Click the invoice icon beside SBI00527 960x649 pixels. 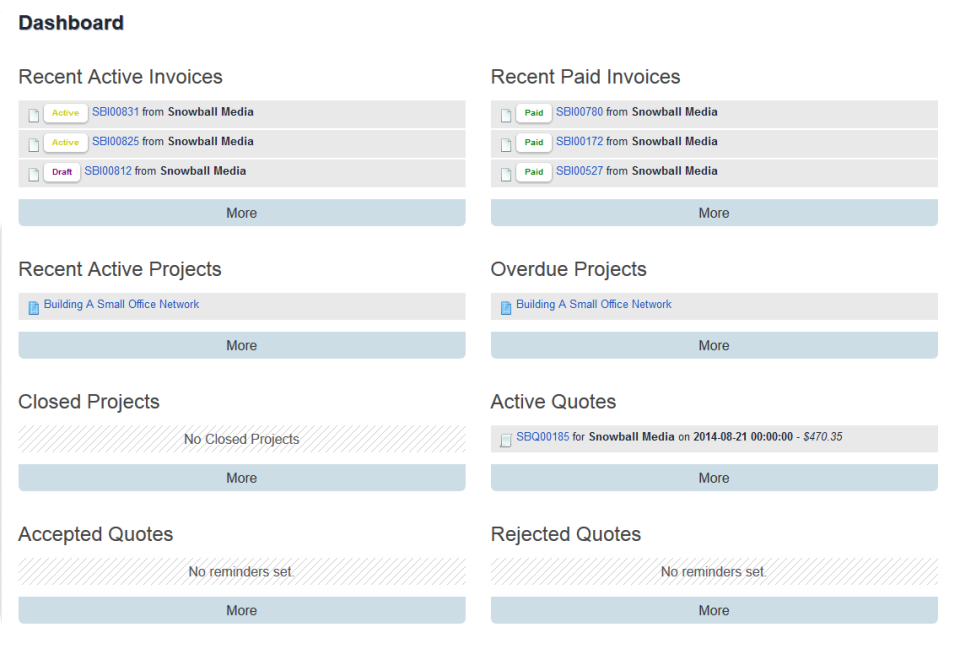tap(505, 171)
